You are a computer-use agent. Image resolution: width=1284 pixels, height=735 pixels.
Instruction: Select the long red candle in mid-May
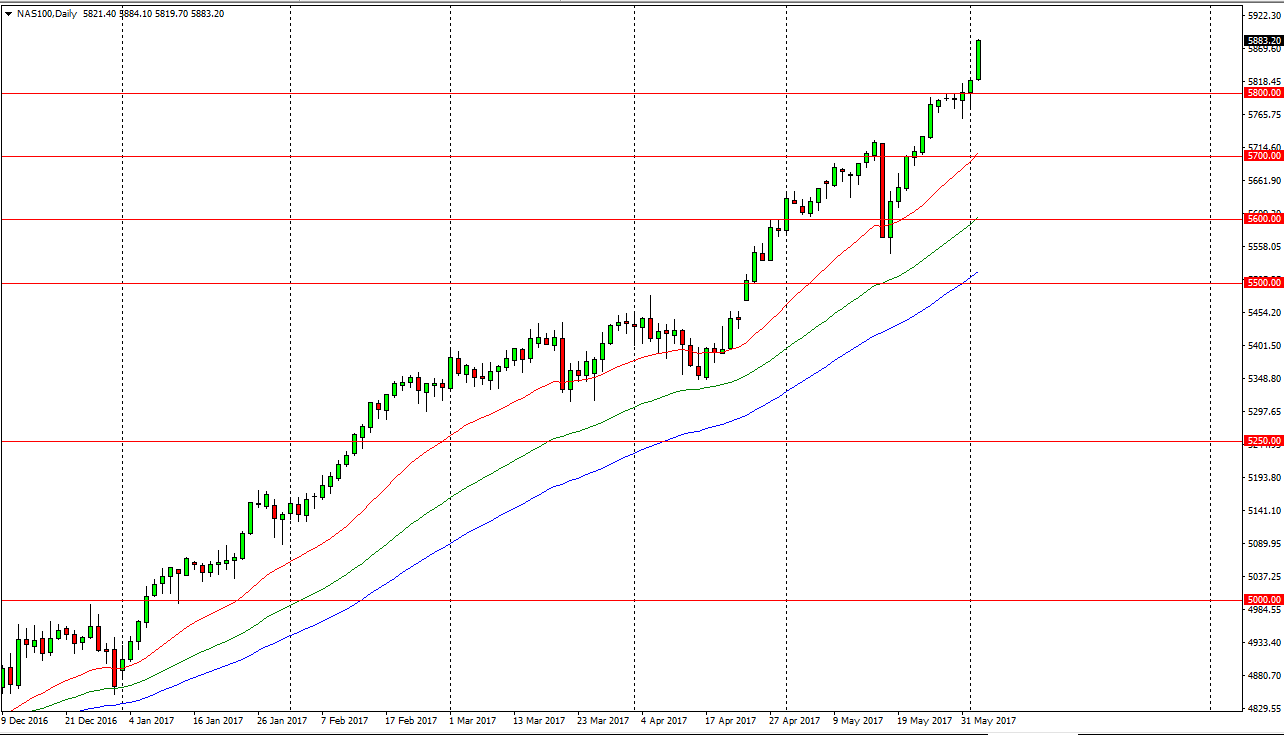click(x=882, y=191)
